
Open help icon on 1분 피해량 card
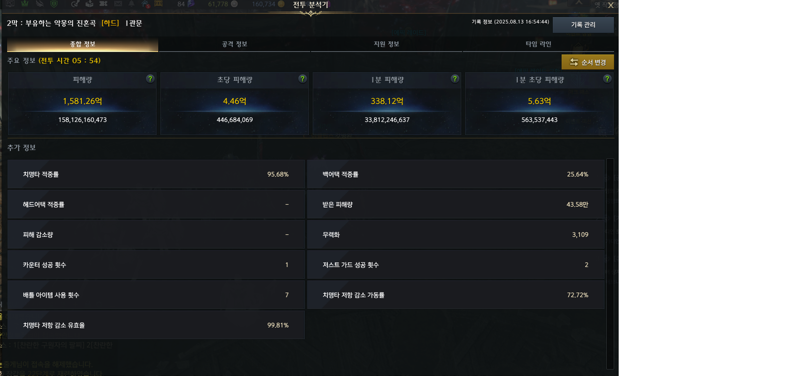click(455, 79)
